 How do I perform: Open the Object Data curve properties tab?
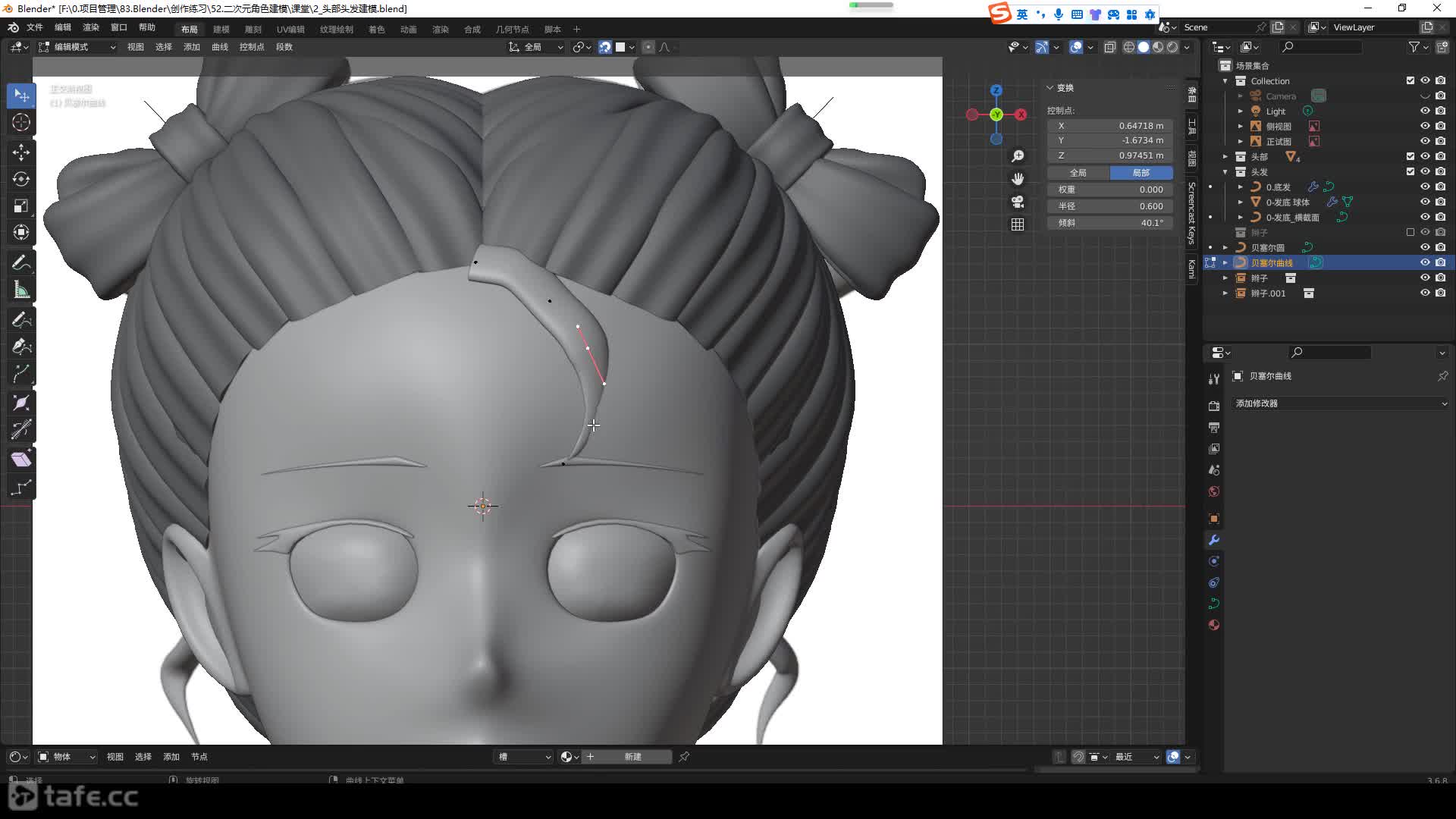point(1214,604)
